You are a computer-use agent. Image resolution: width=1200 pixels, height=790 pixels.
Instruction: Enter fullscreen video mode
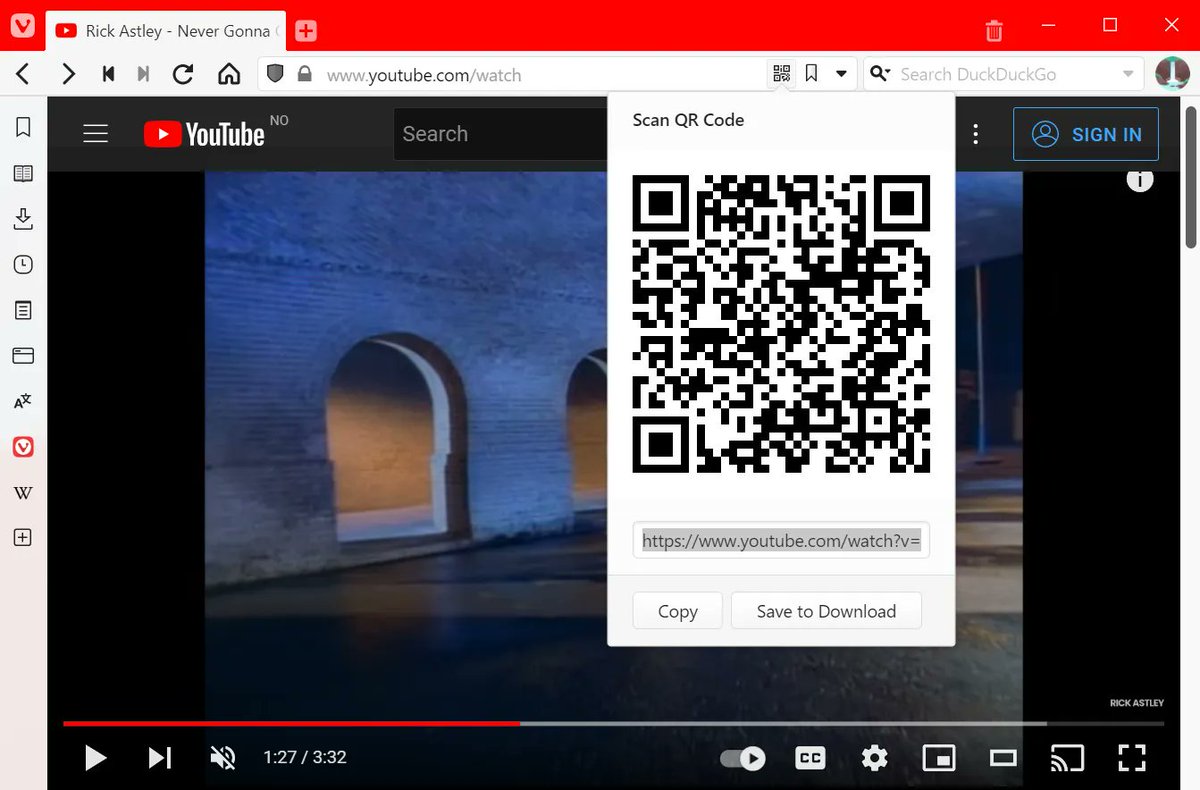tap(1131, 758)
